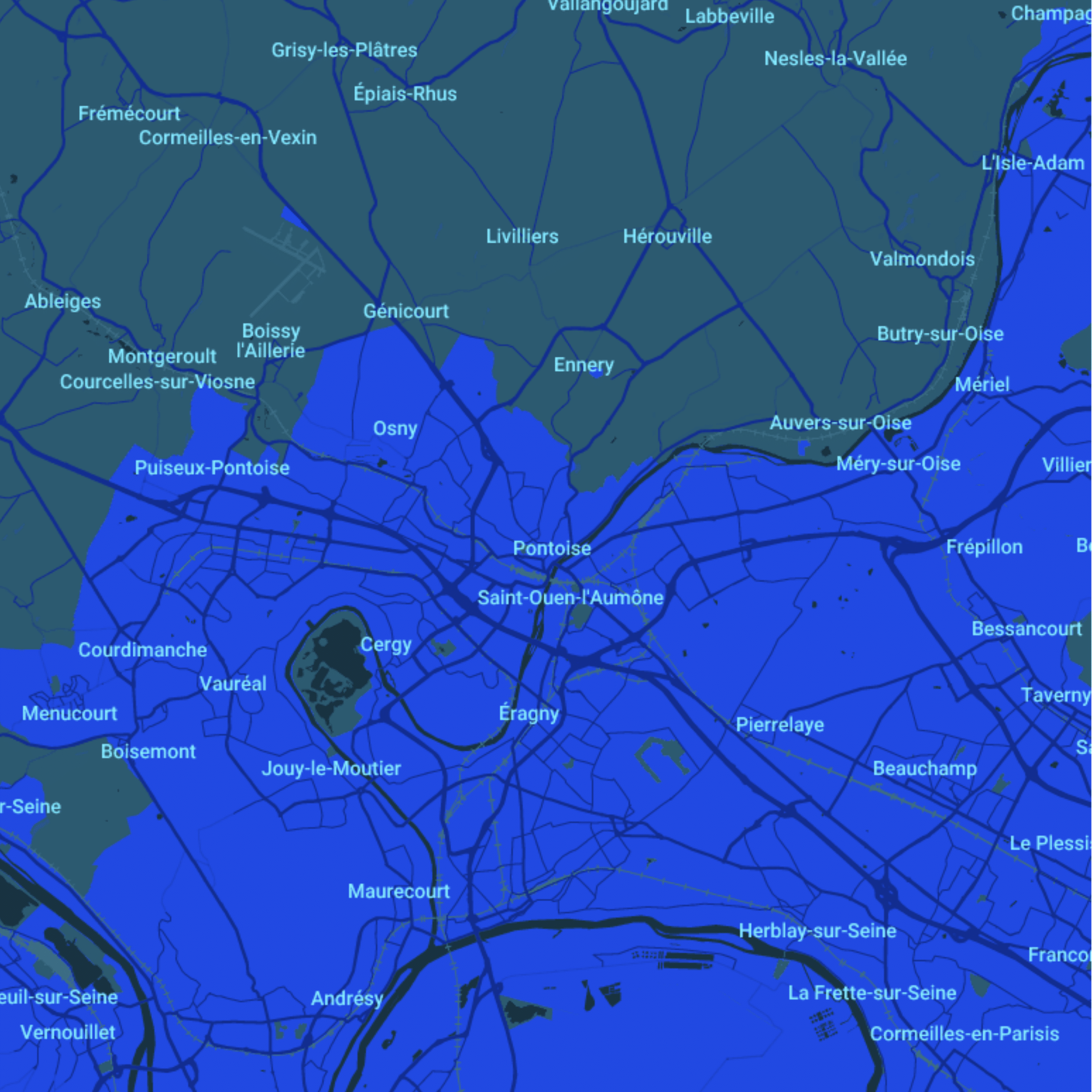Click on Saint-Ouen-l'Aumône label
The width and height of the screenshot is (1092, 1092).
(x=570, y=598)
